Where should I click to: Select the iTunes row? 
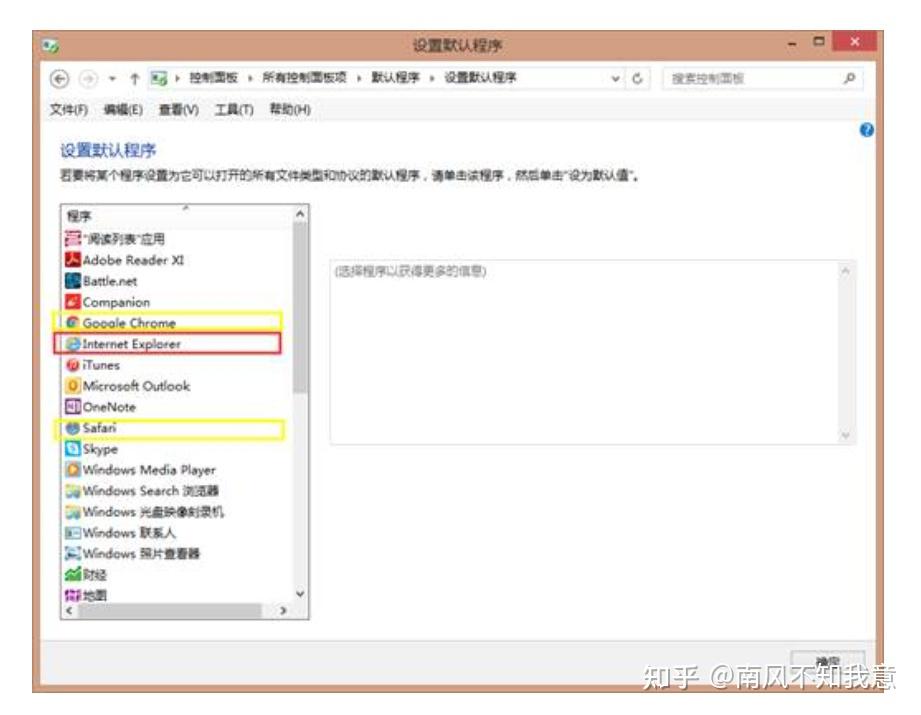click(177, 365)
